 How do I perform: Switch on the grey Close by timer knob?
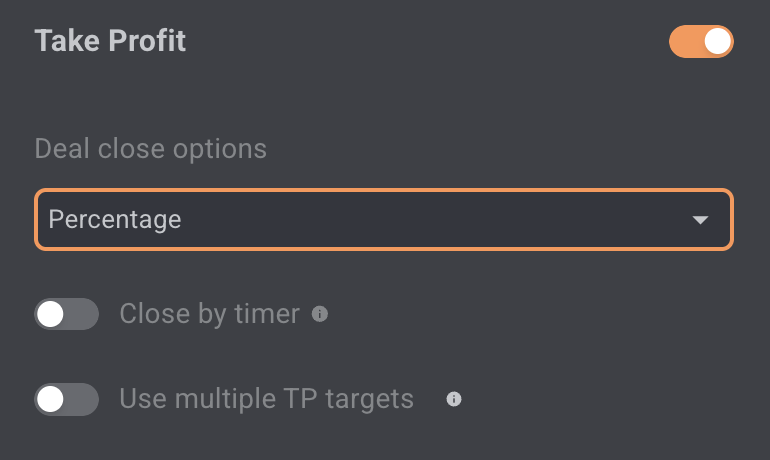coord(51,314)
